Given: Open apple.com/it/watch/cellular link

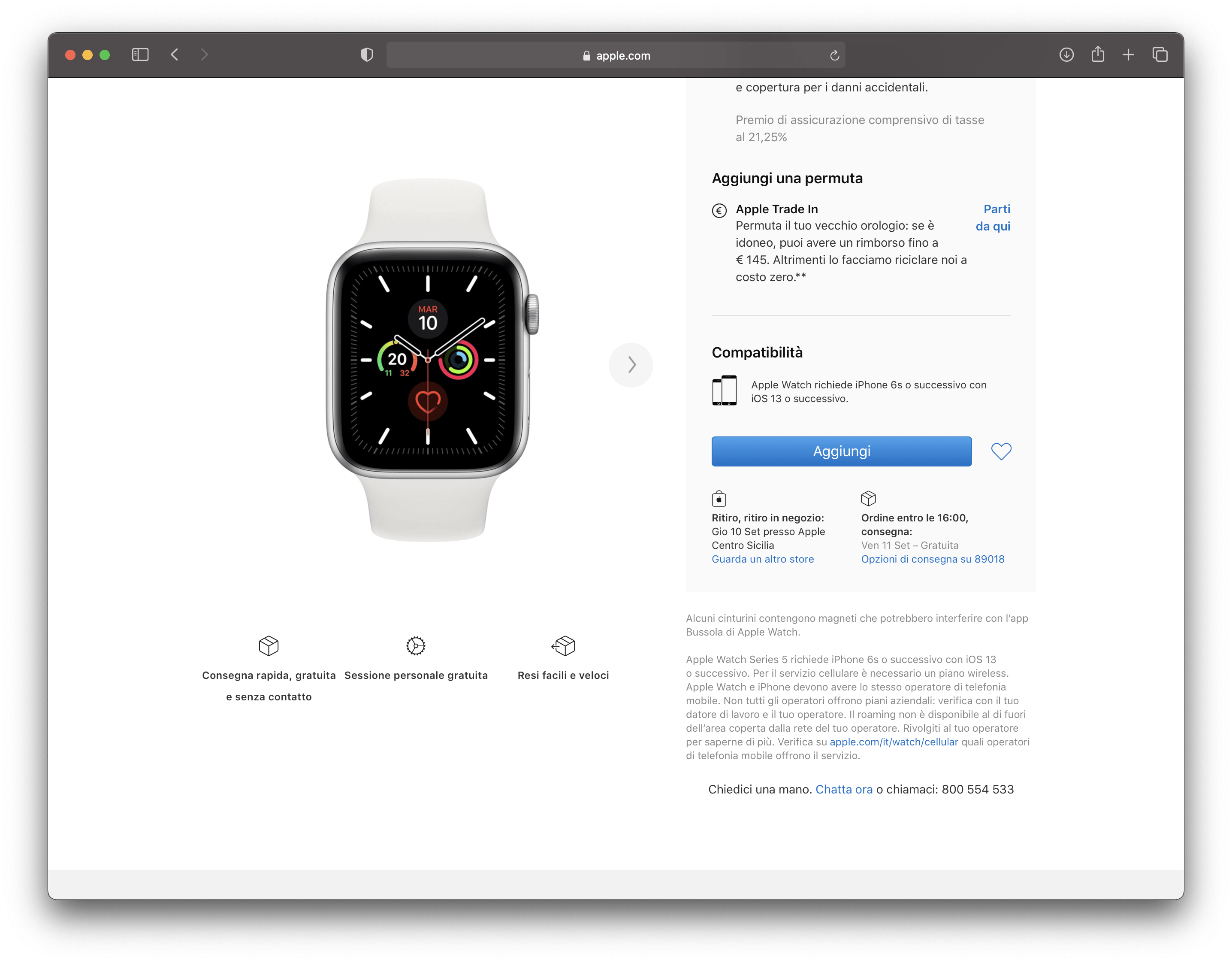Looking at the screenshot, I should 894,742.
